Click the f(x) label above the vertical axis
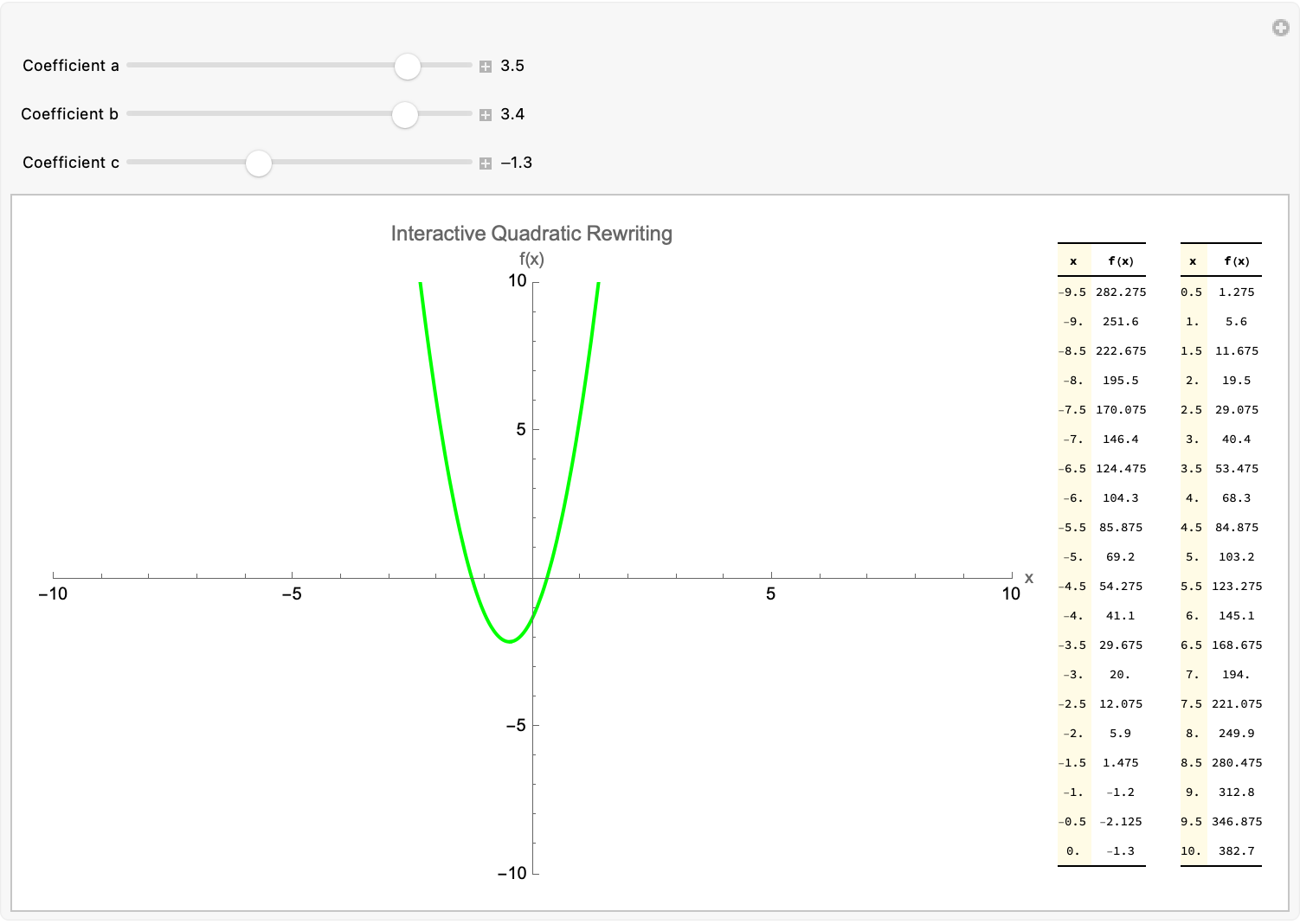1300x924 pixels. (531, 259)
